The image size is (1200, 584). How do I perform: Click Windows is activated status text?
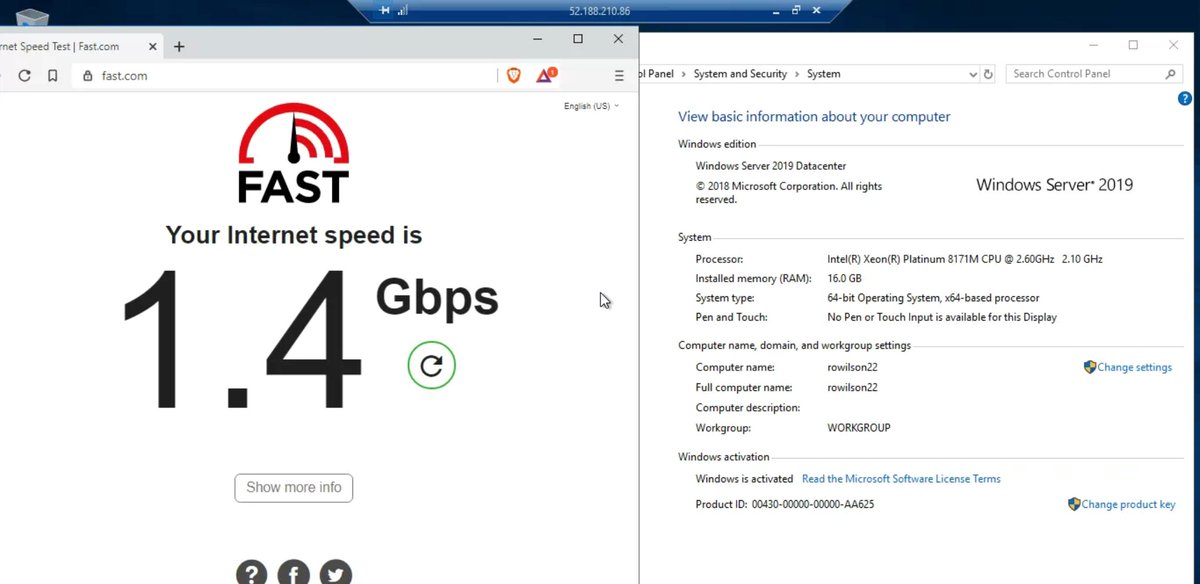[x=744, y=479]
